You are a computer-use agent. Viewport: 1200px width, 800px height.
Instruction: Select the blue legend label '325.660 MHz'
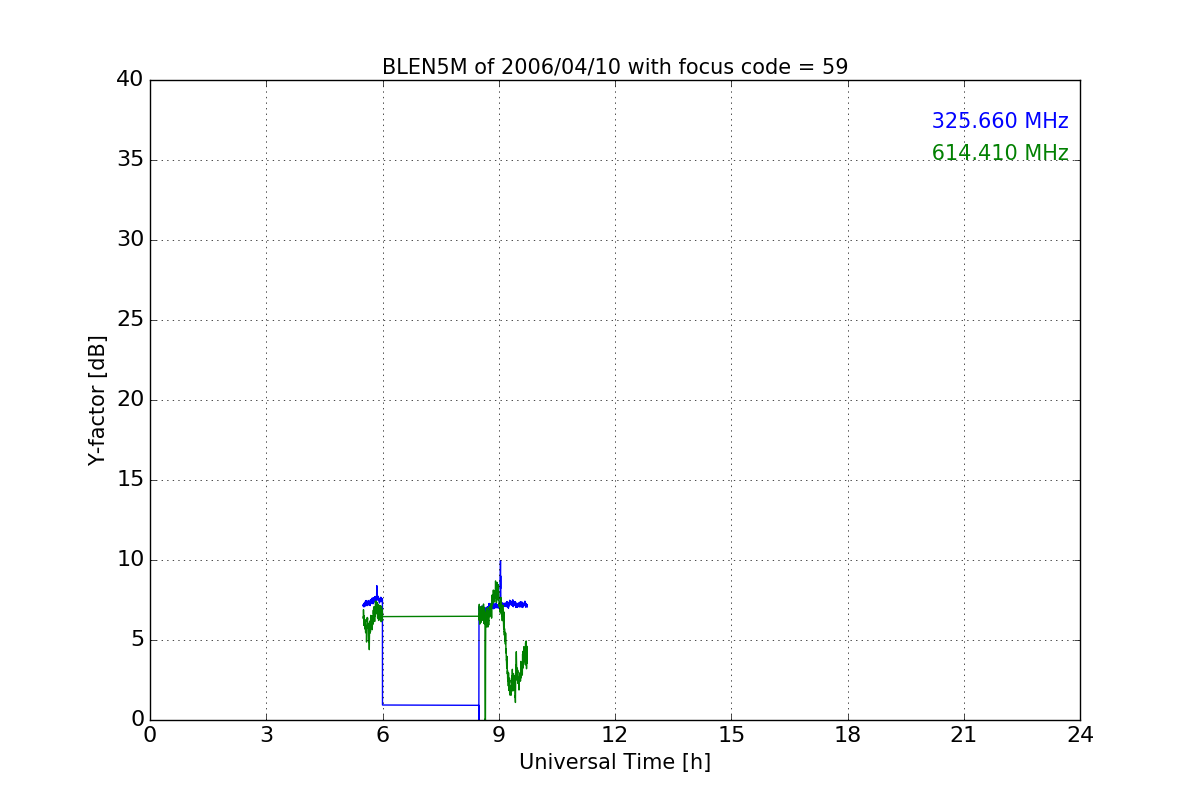[1000, 121]
